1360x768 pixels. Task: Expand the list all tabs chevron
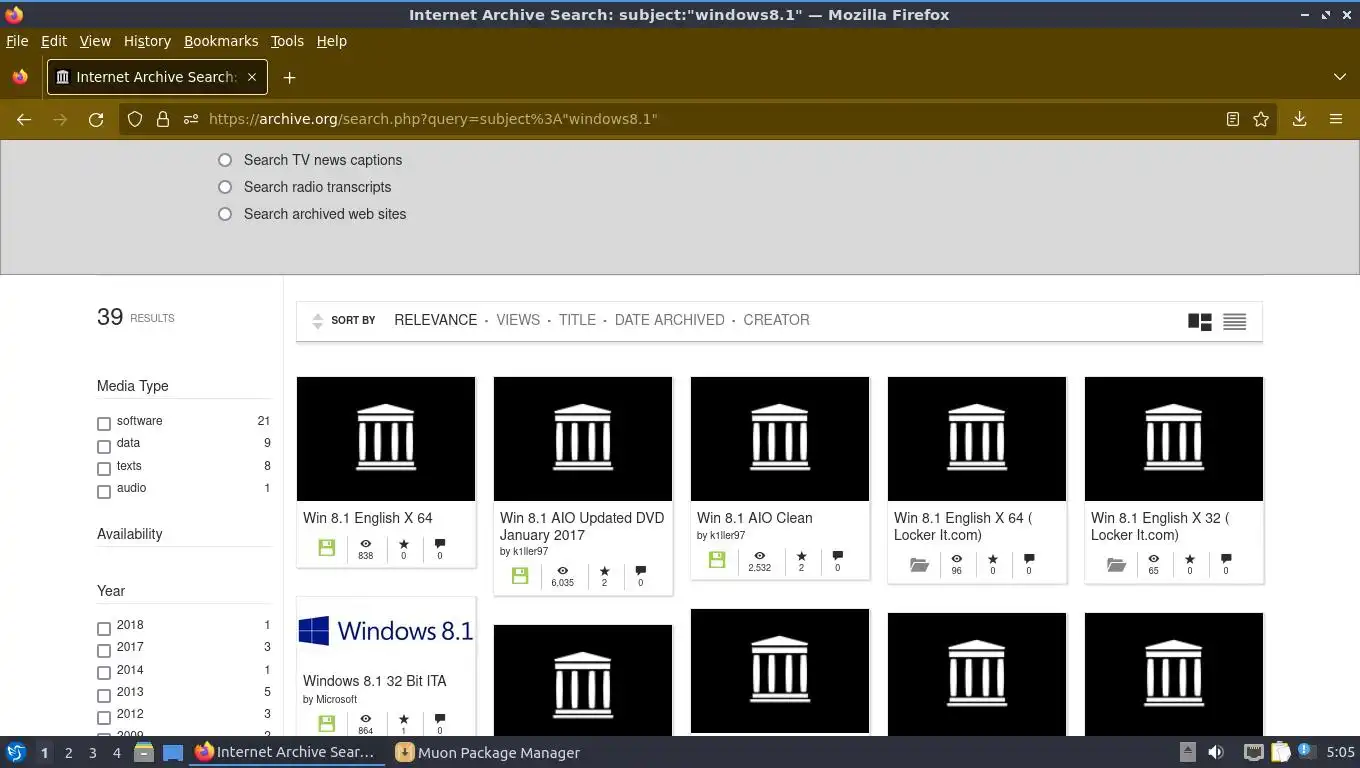1340,77
